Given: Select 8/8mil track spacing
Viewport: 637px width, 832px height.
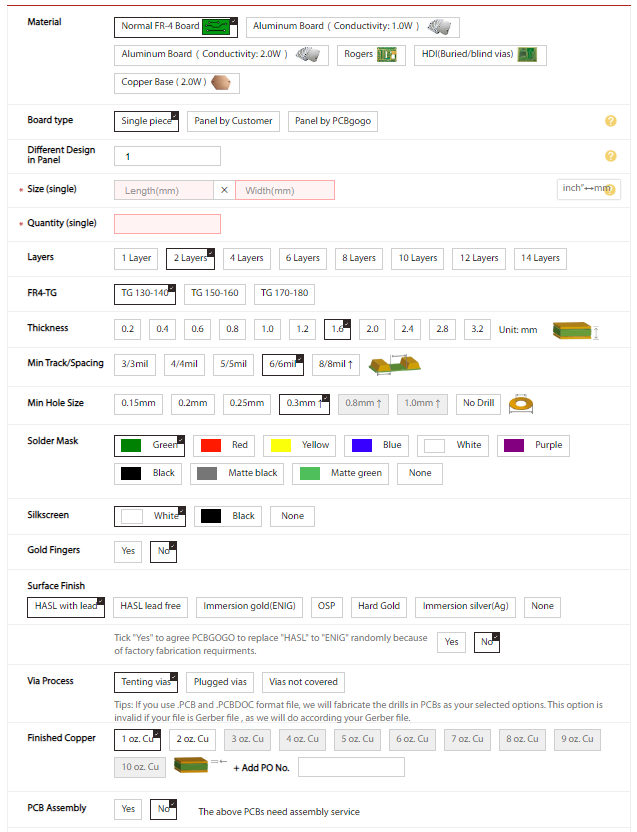Looking at the screenshot, I should point(335,365).
